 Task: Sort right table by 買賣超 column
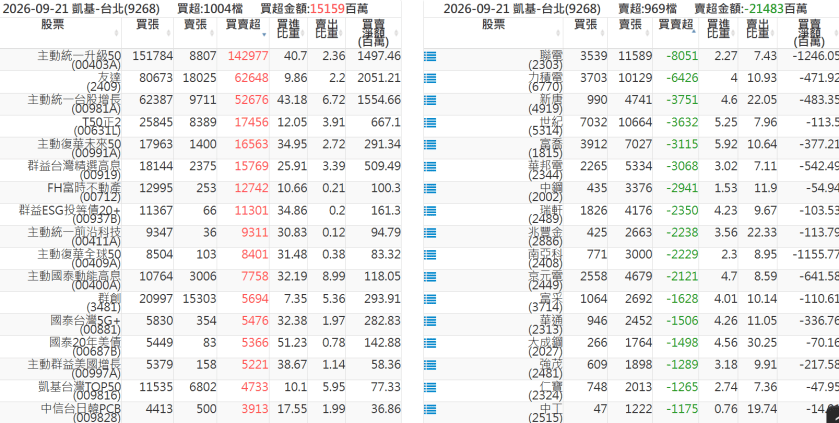[x=675, y=33]
